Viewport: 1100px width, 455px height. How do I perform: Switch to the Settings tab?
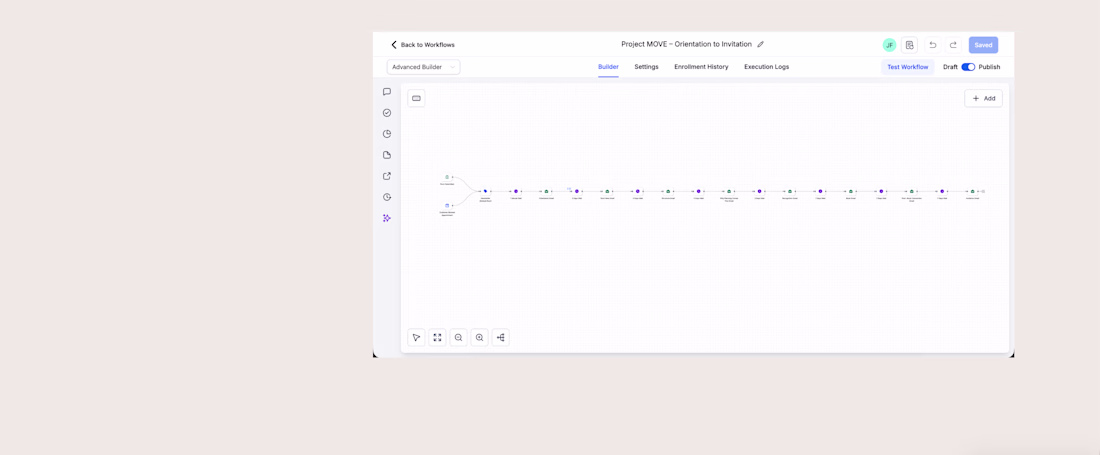pyautogui.click(x=646, y=67)
